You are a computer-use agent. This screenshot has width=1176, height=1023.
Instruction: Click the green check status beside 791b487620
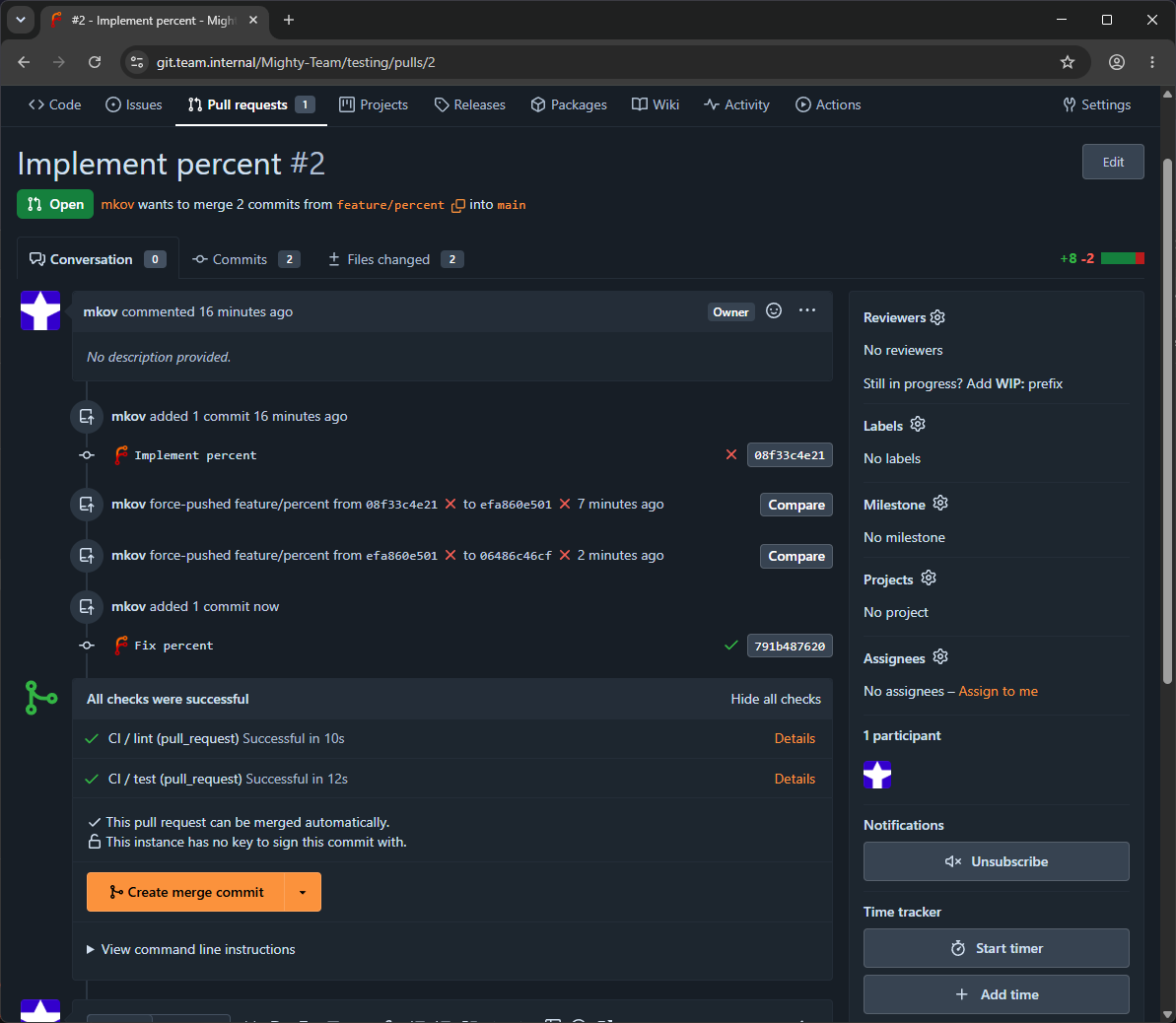point(731,645)
